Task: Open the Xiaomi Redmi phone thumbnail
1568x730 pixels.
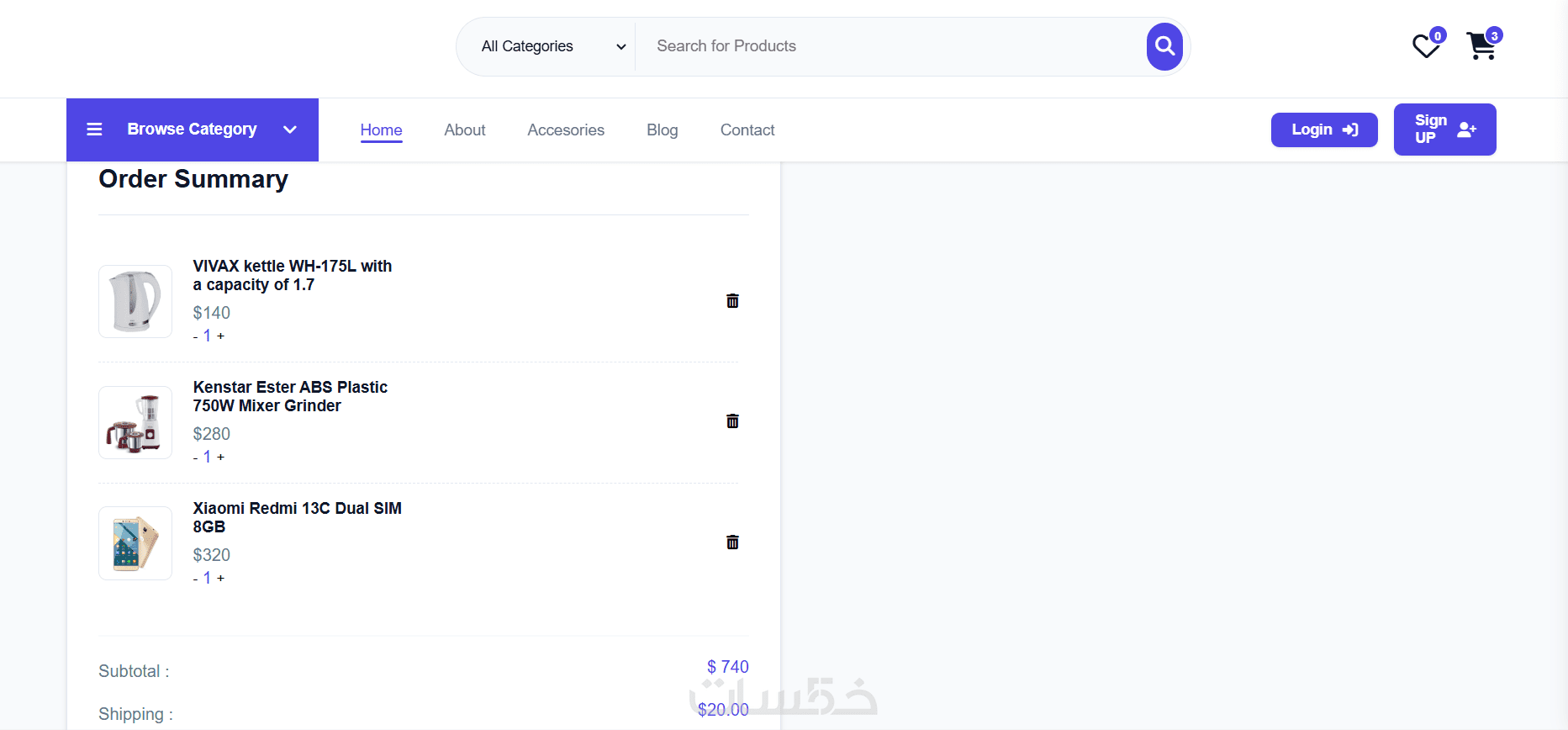Action: pyautogui.click(x=135, y=543)
